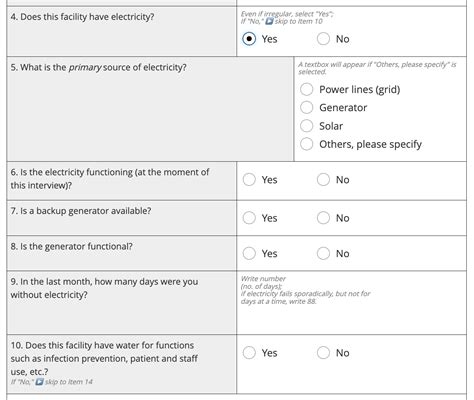Mark Yes for electricity functioning now
474x400 pixels.
coord(249,180)
